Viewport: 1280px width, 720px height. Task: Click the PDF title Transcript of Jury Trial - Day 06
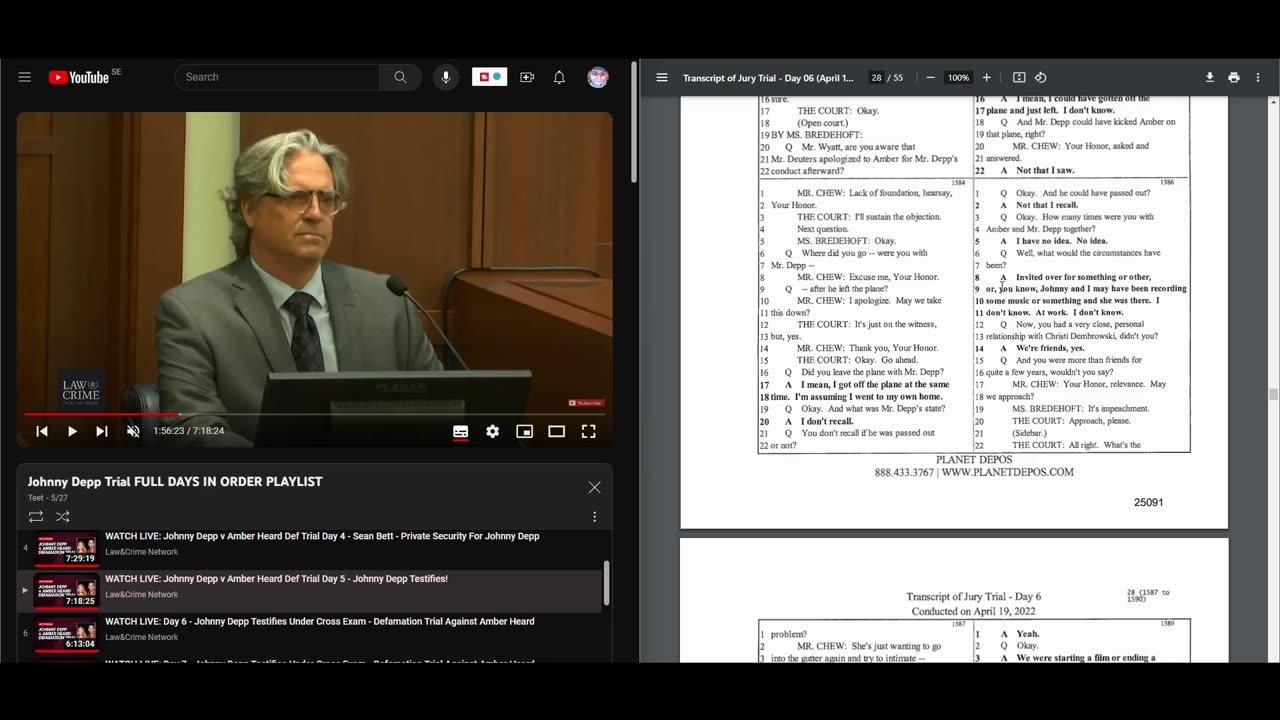(x=768, y=77)
